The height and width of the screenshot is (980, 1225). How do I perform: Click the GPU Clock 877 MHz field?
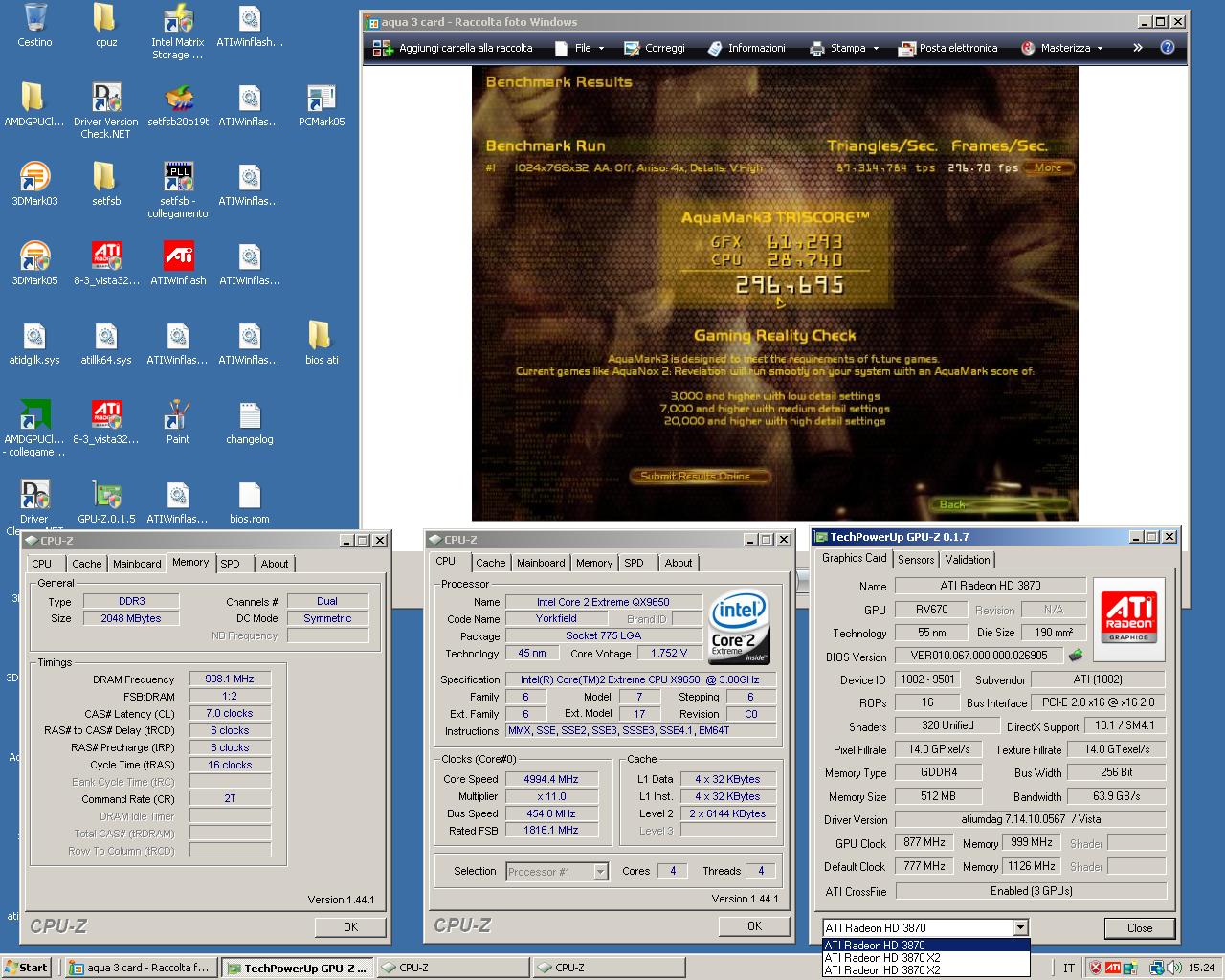(x=925, y=842)
